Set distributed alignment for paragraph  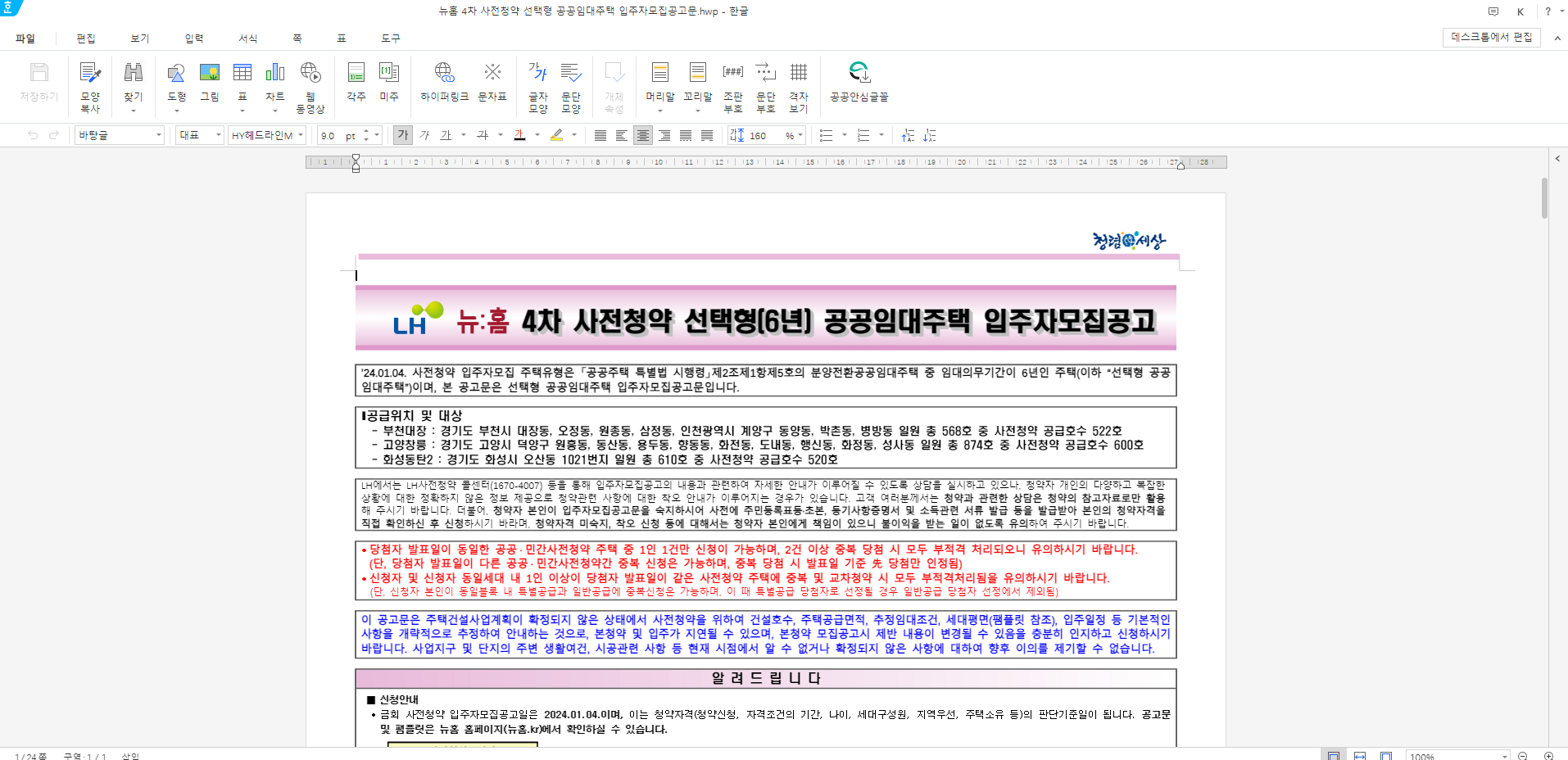tap(686, 135)
